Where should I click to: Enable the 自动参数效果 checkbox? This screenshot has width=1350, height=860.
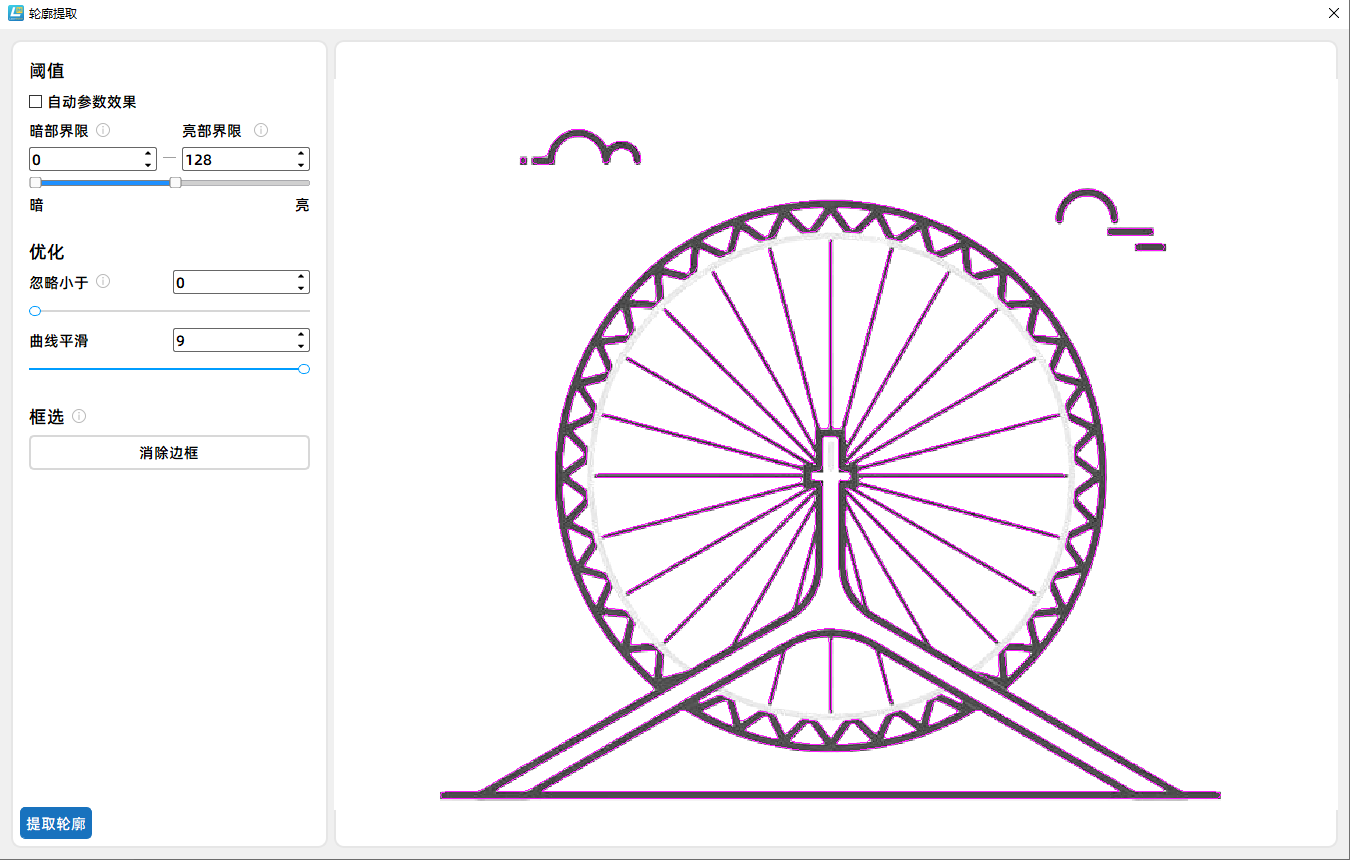(x=36, y=101)
